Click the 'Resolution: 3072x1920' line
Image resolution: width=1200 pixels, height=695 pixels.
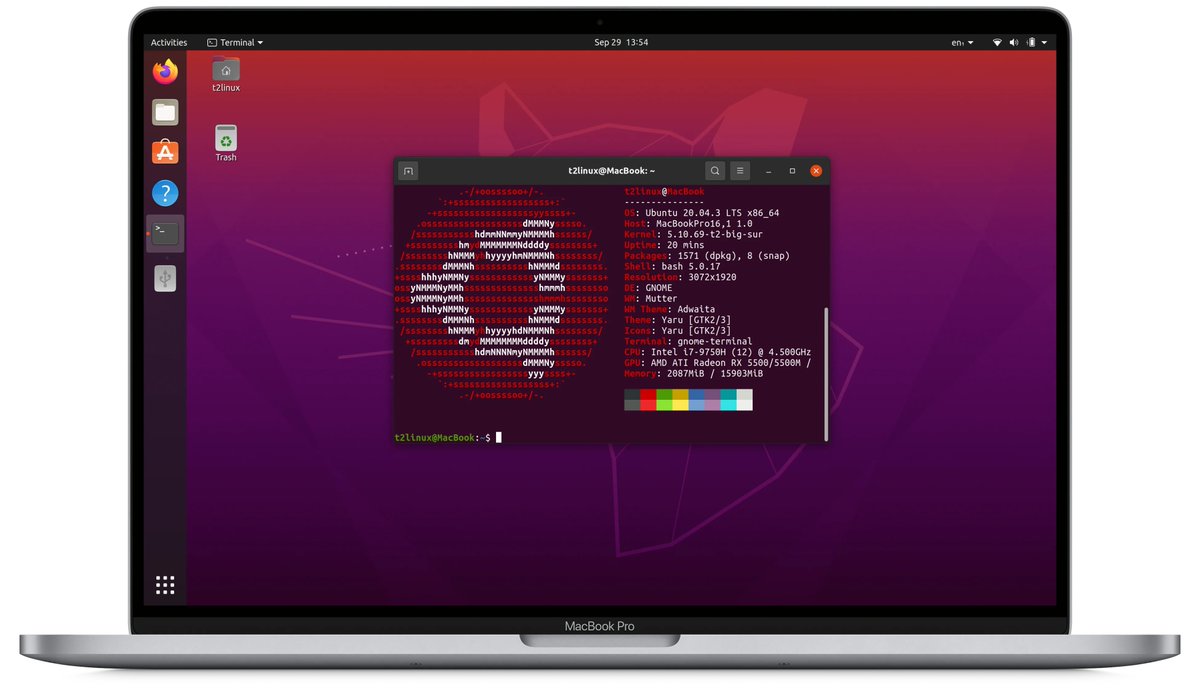[680, 277]
